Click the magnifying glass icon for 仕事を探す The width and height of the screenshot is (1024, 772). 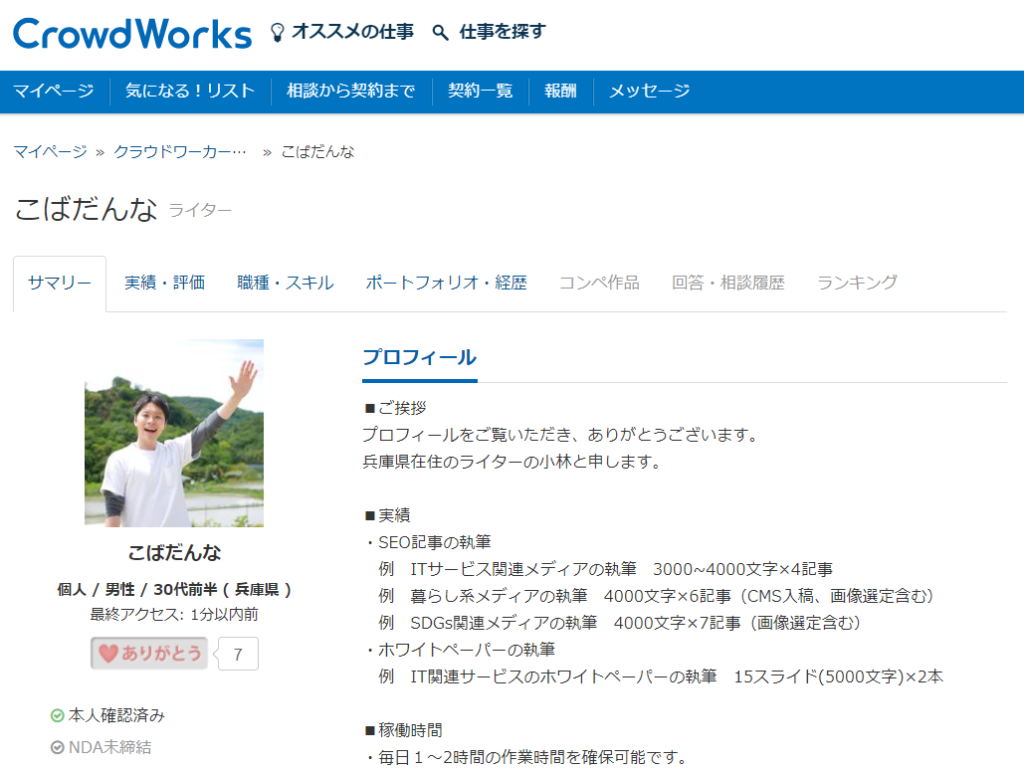[439, 31]
